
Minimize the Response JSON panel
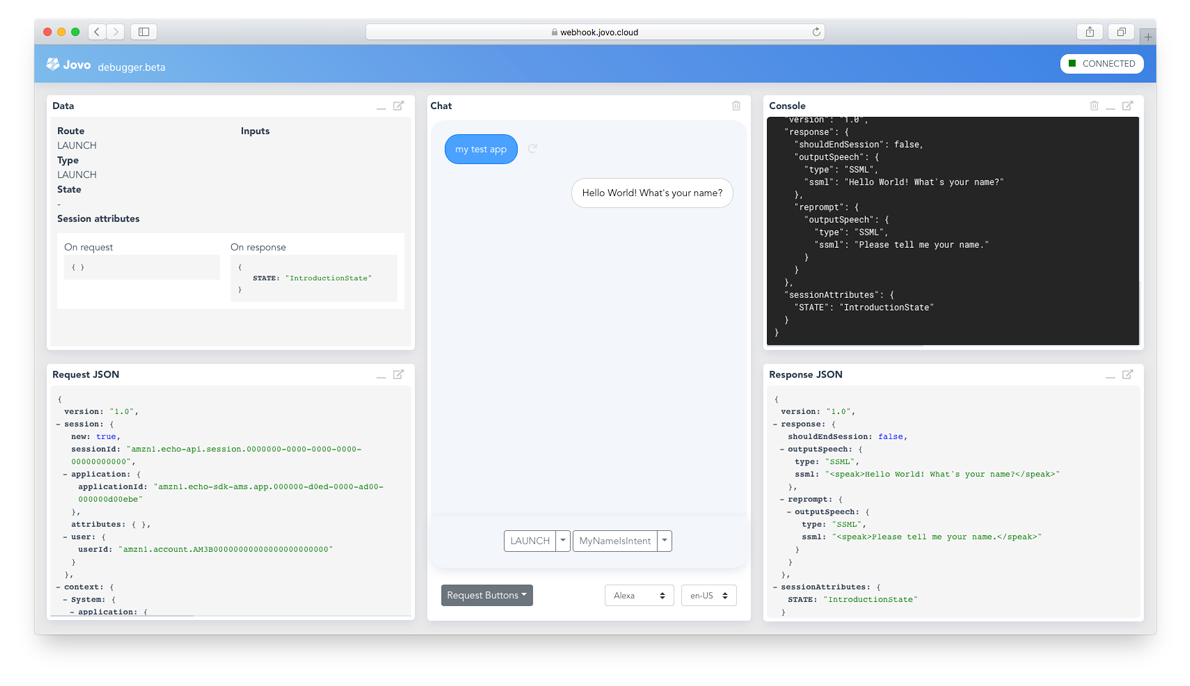click(1110, 376)
